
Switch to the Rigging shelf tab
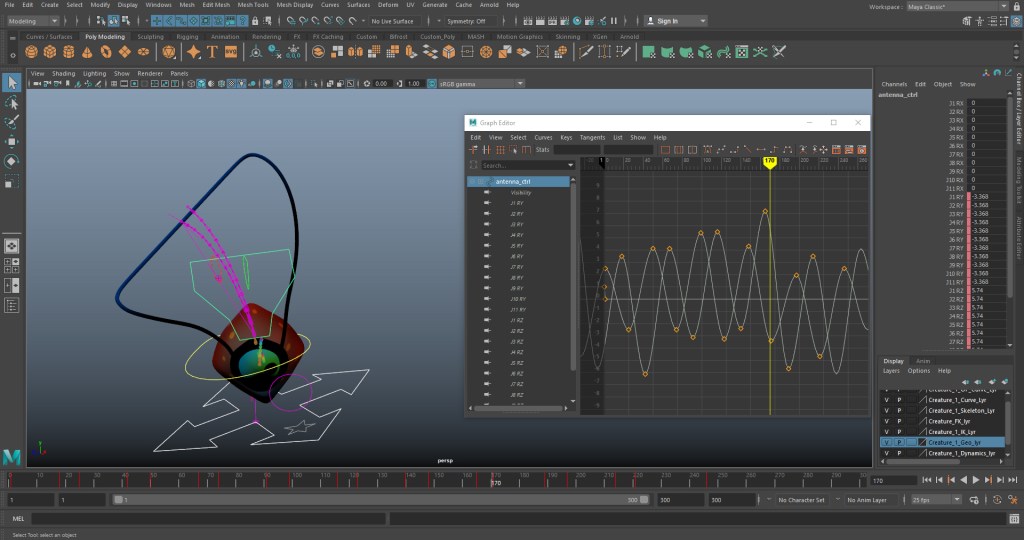click(x=187, y=37)
